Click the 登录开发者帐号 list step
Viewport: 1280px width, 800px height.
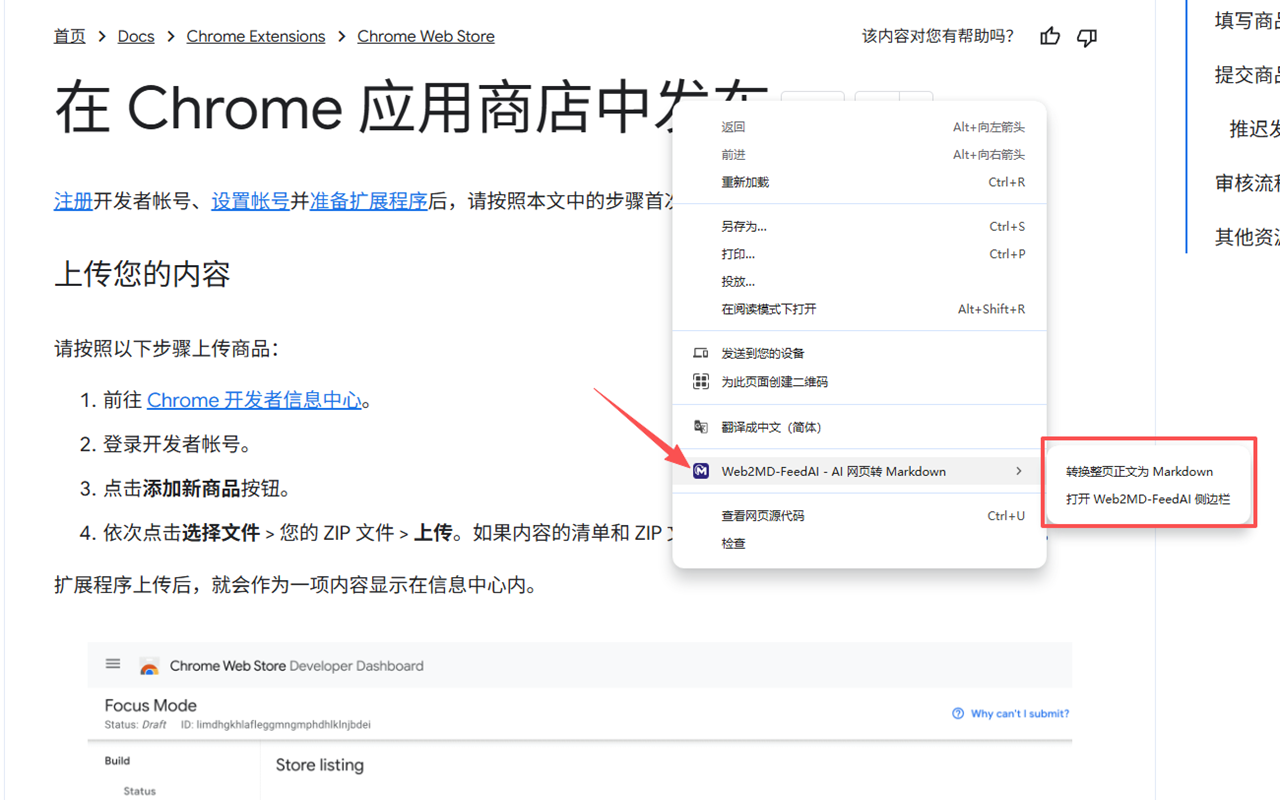[177, 444]
